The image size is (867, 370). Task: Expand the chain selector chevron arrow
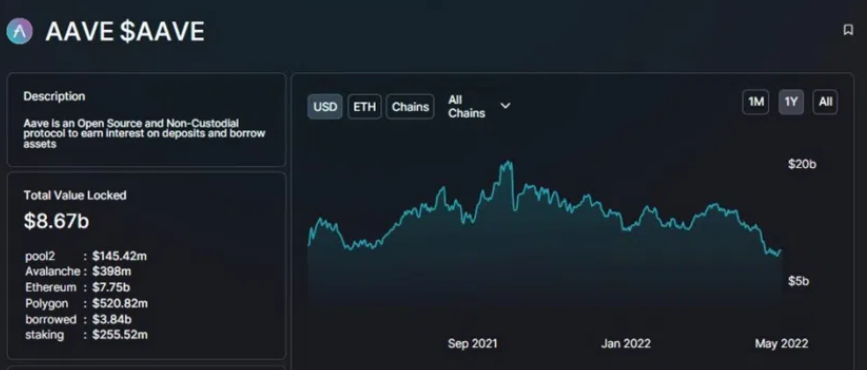point(505,106)
